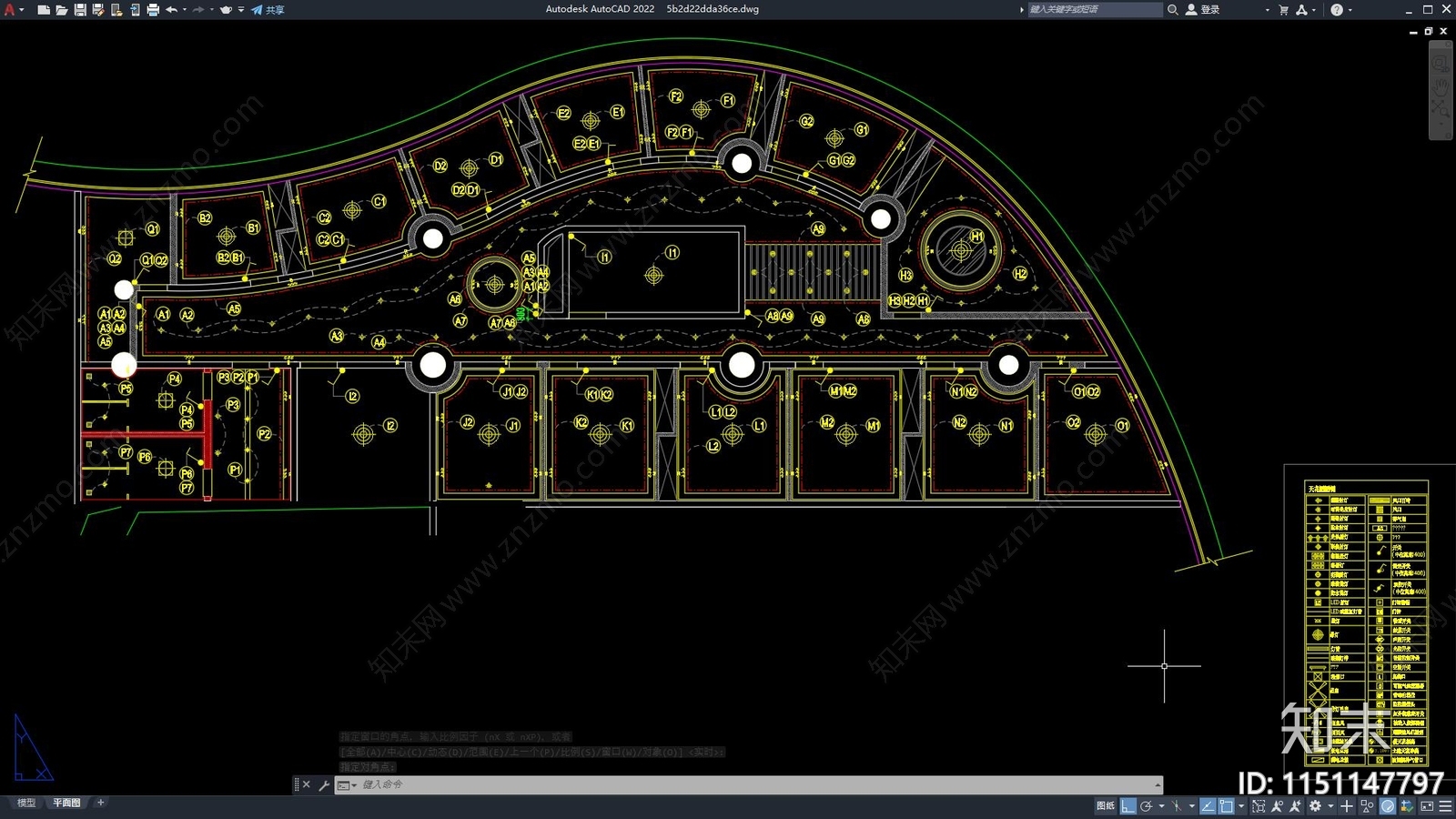
Task: Open the status bar customization menu icon
Action: pos(1445,806)
